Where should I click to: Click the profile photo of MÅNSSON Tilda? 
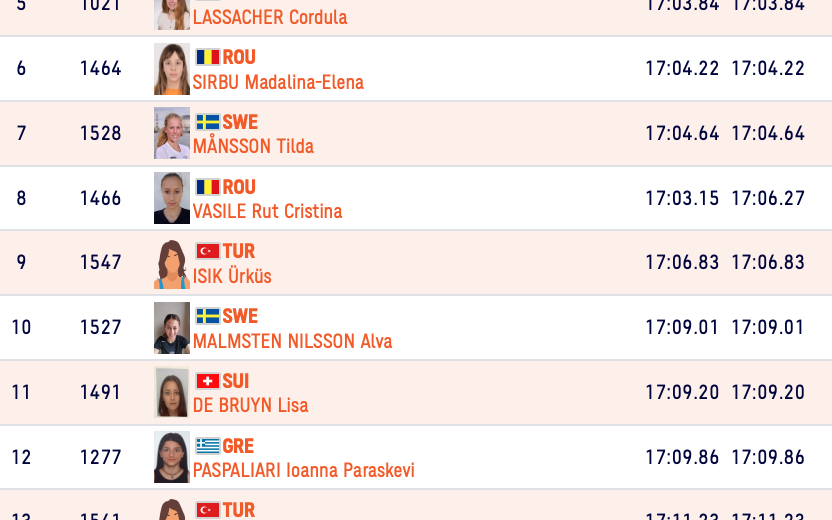click(x=172, y=133)
